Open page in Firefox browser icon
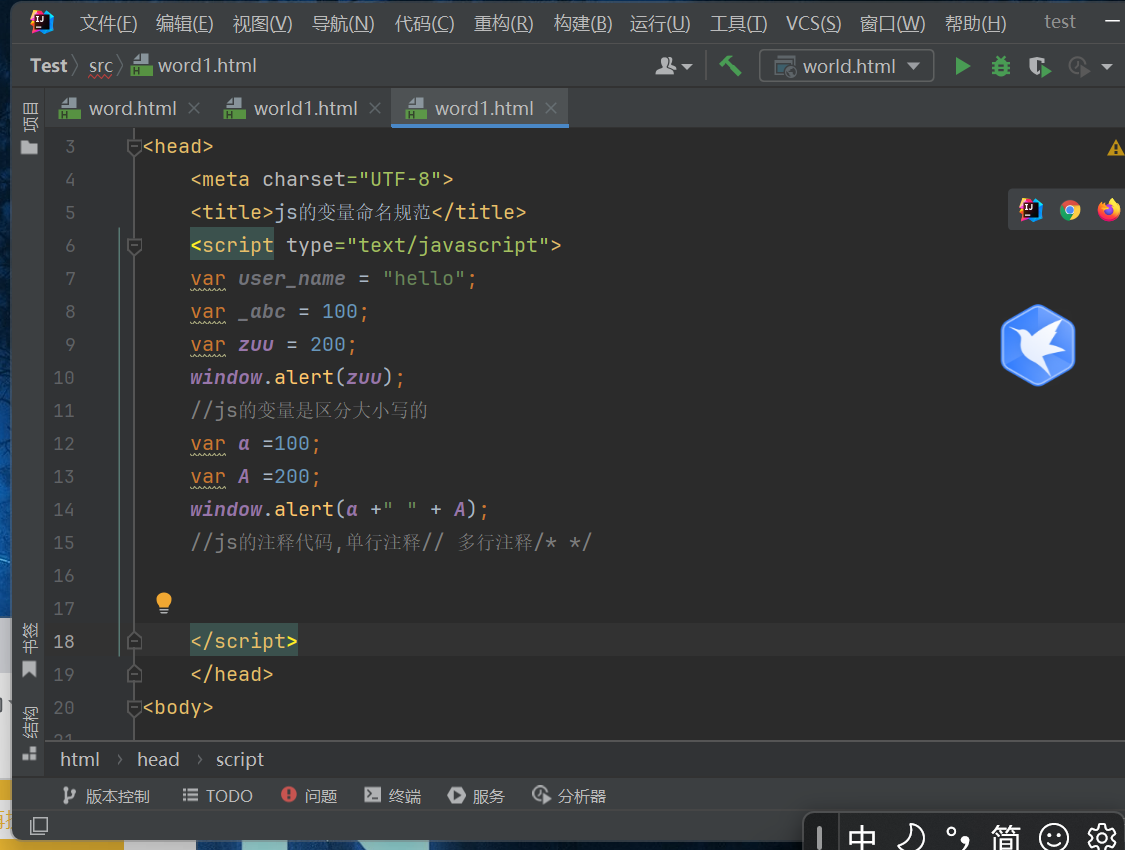This screenshot has width=1125, height=850. pos(1108,210)
